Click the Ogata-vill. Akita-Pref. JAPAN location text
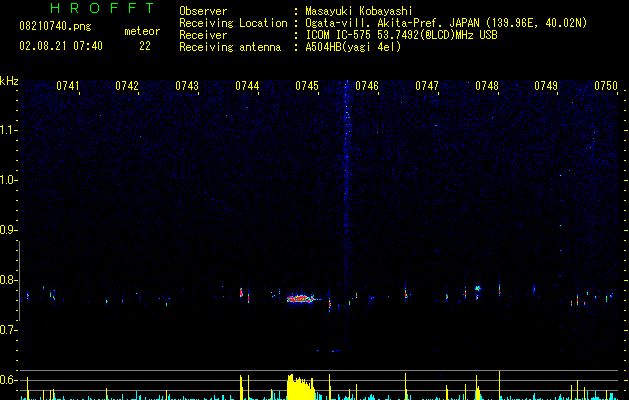Viewport: 629px width, 400px height. (x=446, y=23)
